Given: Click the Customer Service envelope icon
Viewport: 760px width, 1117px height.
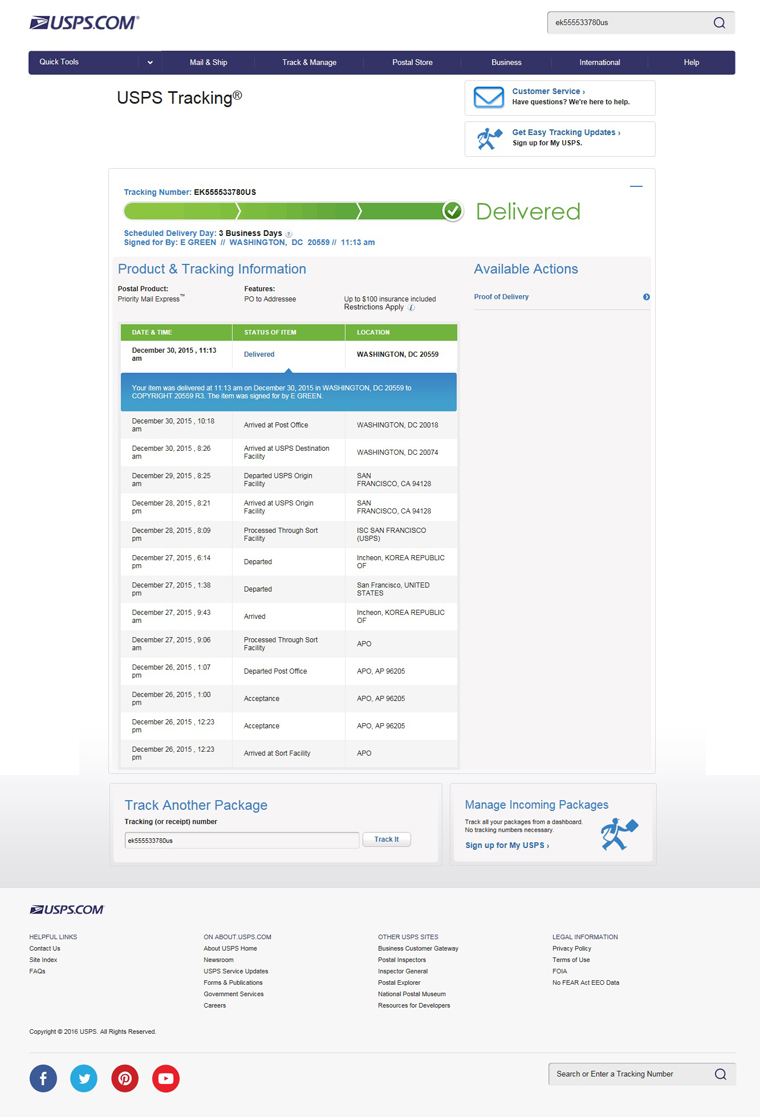Looking at the screenshot, I should click(x=488, y=97).
